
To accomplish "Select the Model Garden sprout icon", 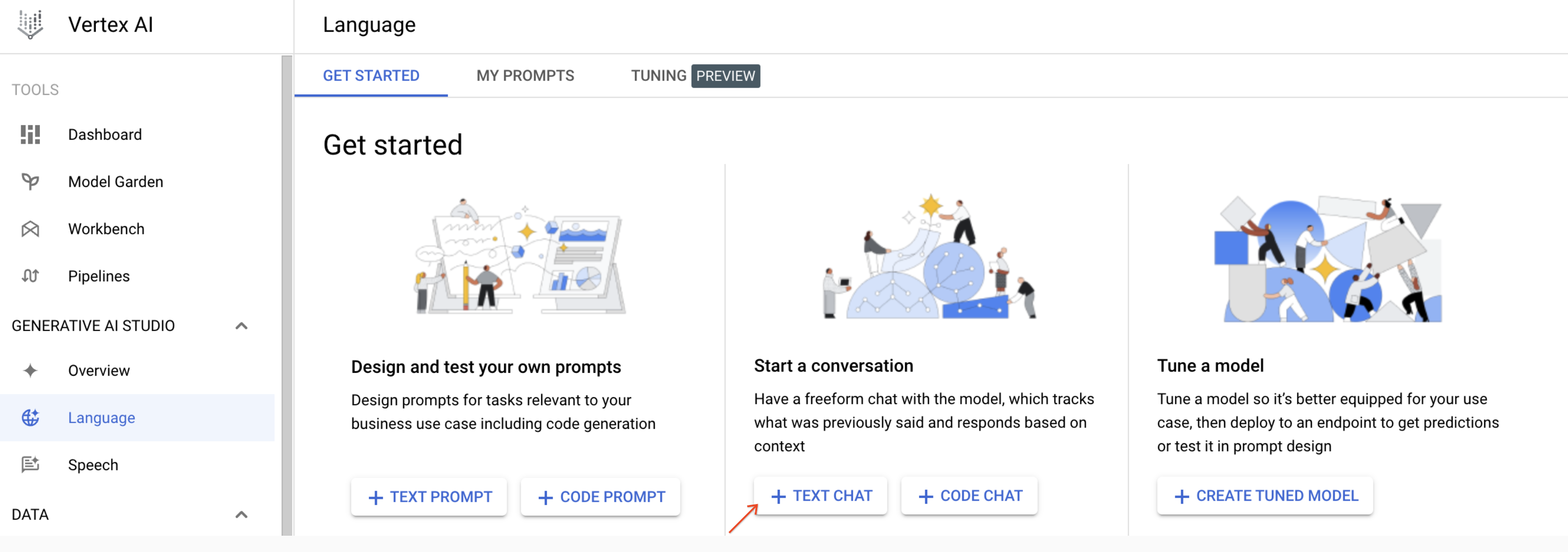I will (x=30, y=182).
